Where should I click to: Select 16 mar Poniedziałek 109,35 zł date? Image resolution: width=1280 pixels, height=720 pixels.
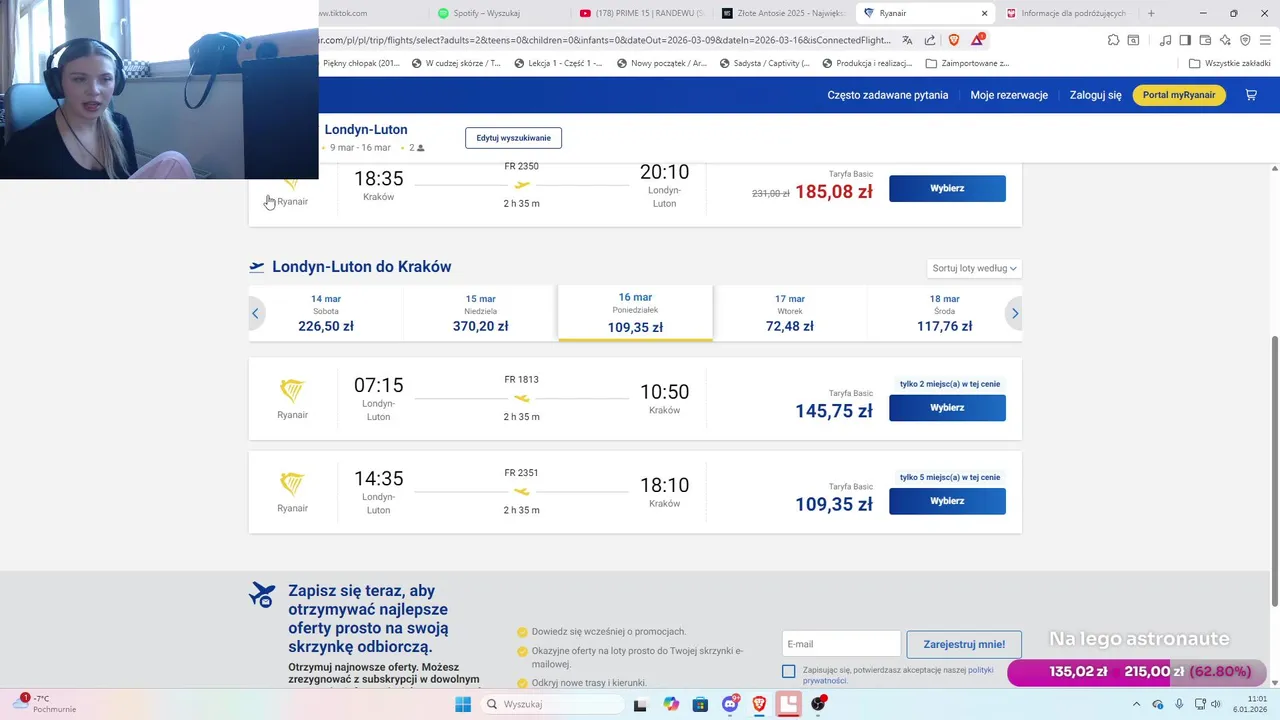pos(635,313)
